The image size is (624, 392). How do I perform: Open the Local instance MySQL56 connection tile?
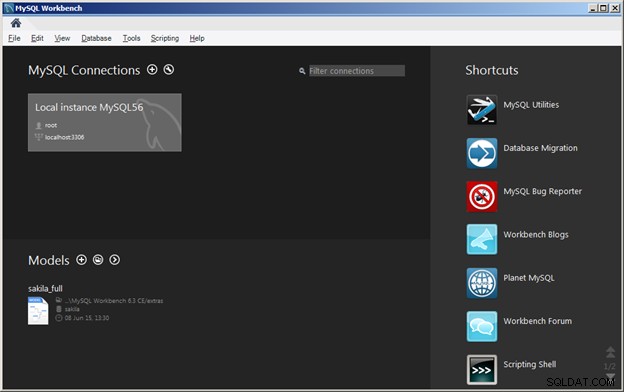(x=105, y=123)
